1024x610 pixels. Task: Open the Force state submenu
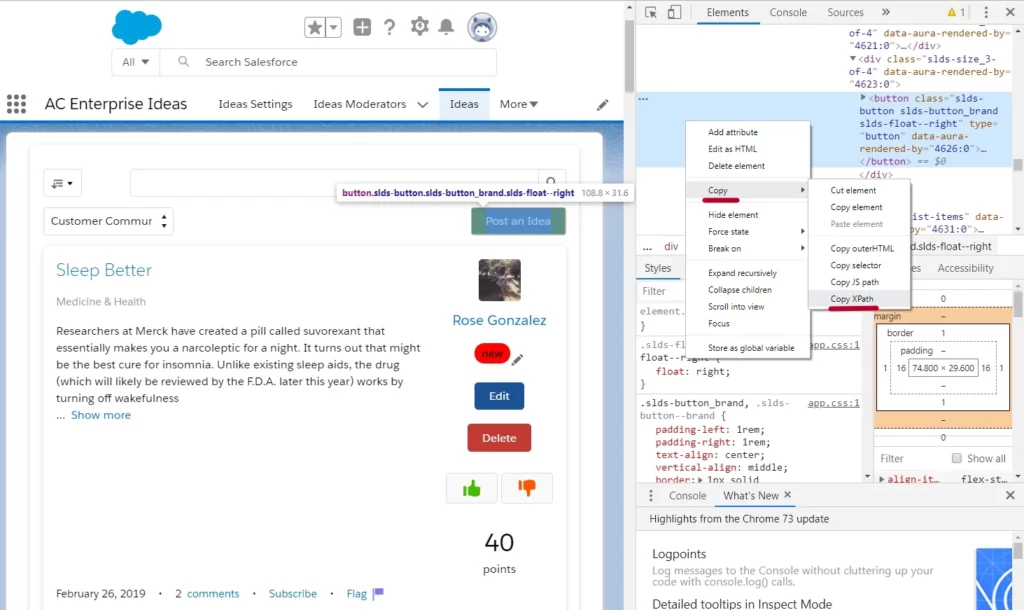(748, 232)
